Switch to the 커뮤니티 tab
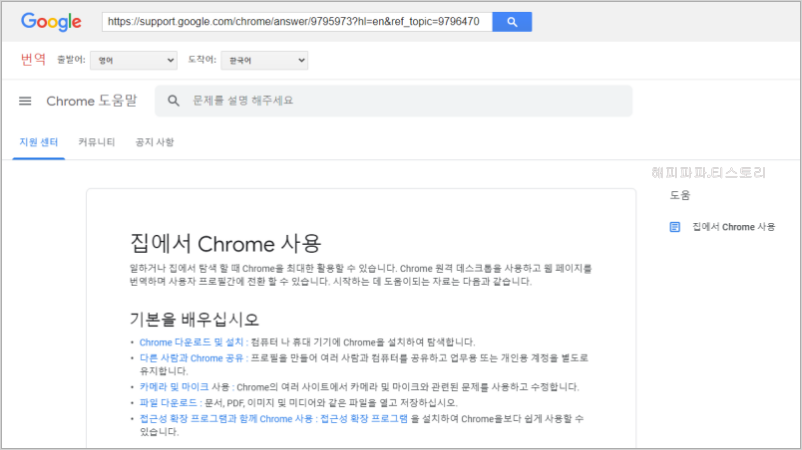This screenshot has width=802, height=450. (x=97, y=142)
